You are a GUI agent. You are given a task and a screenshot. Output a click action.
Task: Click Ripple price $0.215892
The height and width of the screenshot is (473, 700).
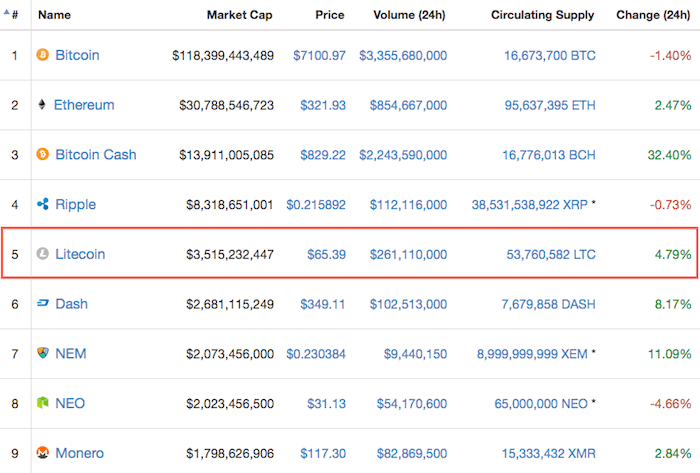coord(316,204)
